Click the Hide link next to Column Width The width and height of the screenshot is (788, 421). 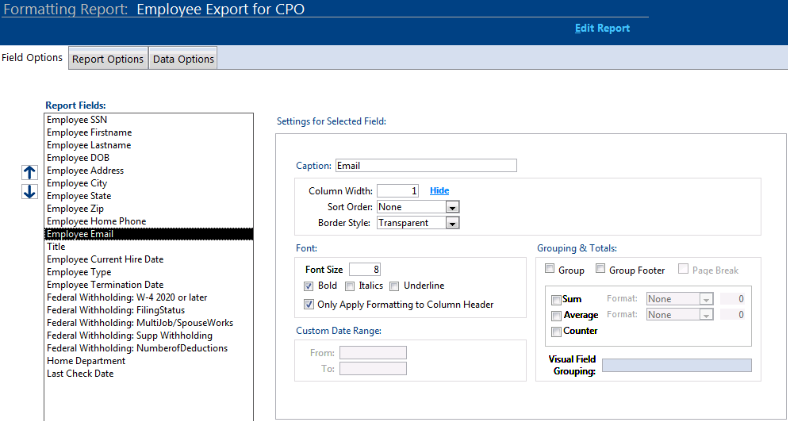(x=439, y=191)
